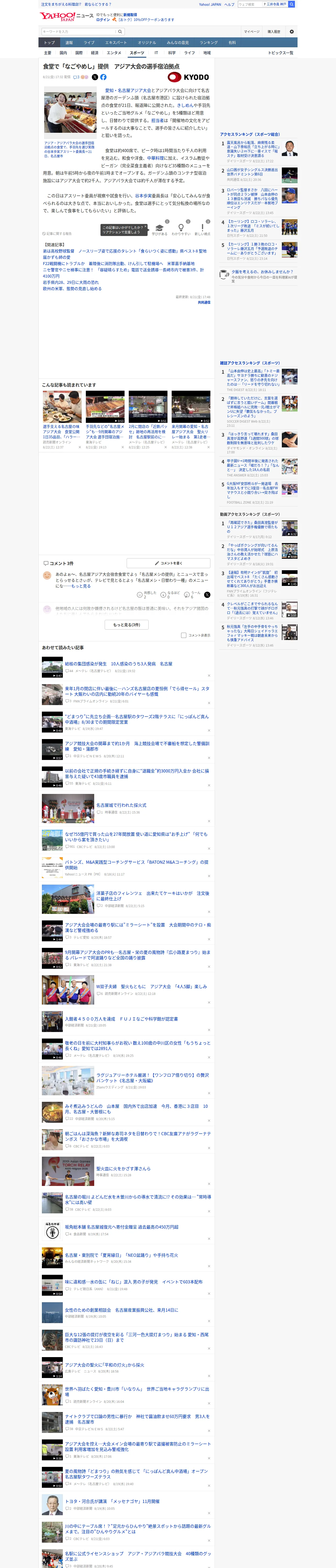
Task: Click the keyword search magnifier icon
Action: click(x=120, y=32)
